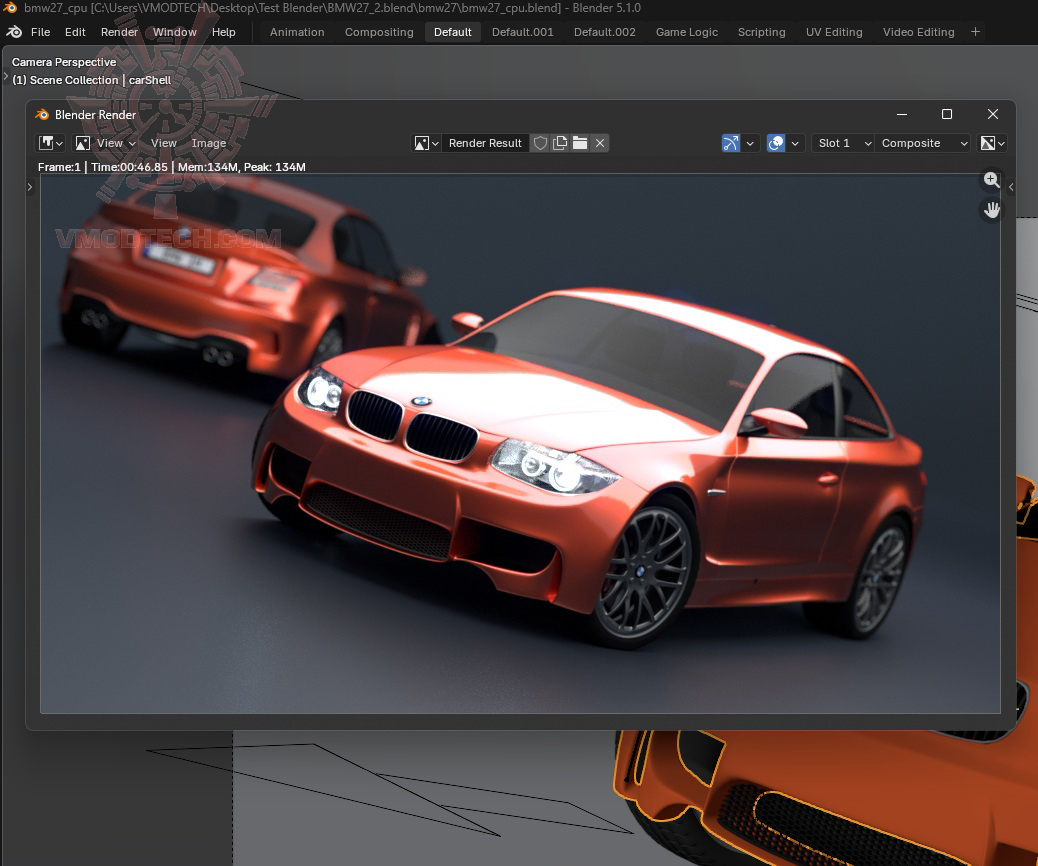Edit the Render Result image name field
Image resolution: width=1038 pixels, height=866 pixels.
pos(485,143)
